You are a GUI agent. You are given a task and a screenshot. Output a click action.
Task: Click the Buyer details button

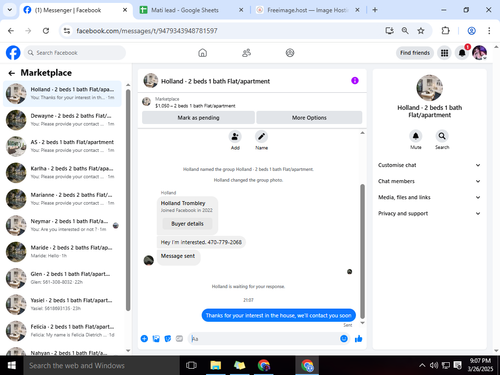187,224
